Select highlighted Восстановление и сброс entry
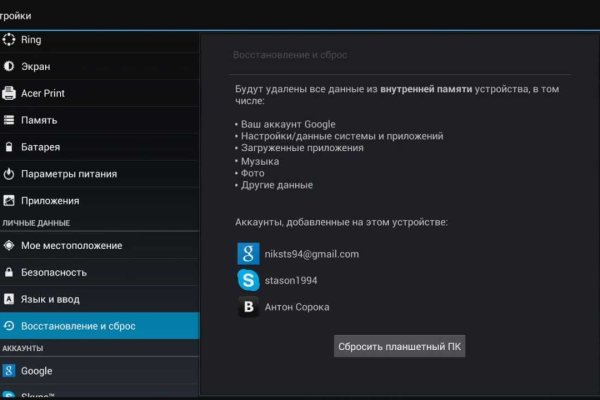The image size is (600, 400). pyautogui.click(x=78, y=326)
